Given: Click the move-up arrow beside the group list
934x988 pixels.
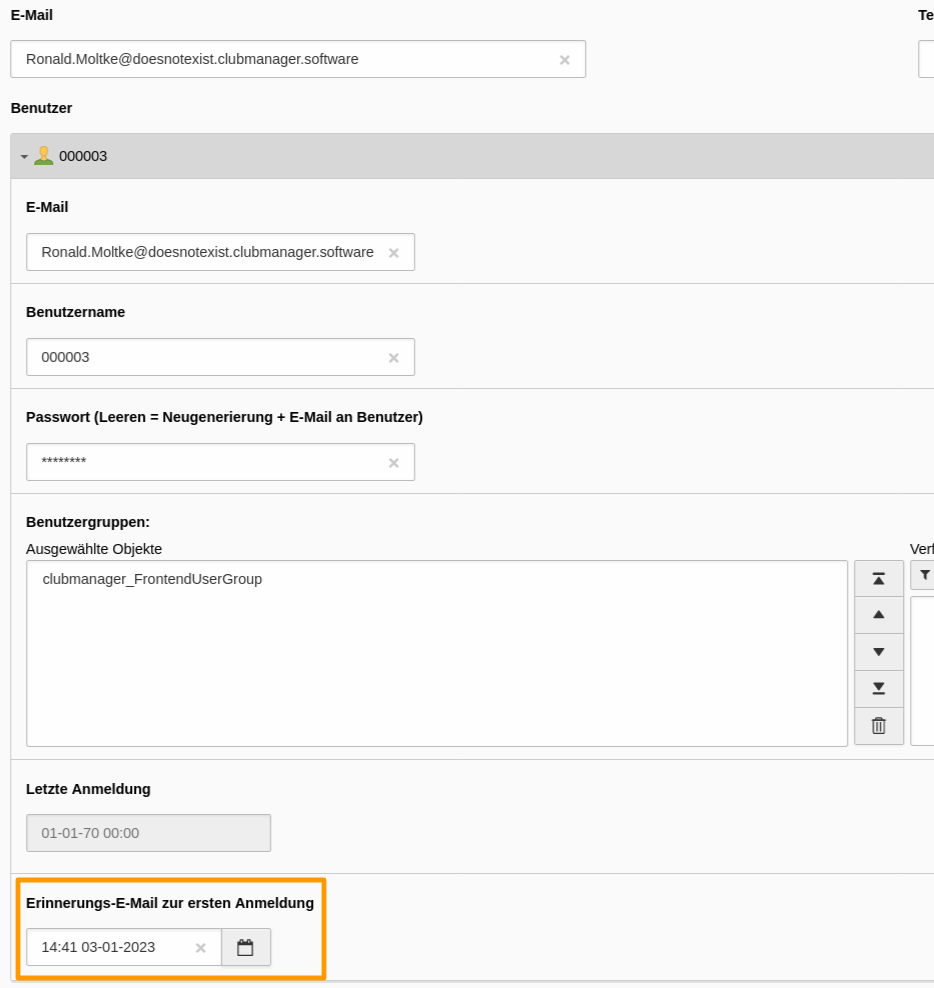Looking at the screenshot, I should coord(878,614).
